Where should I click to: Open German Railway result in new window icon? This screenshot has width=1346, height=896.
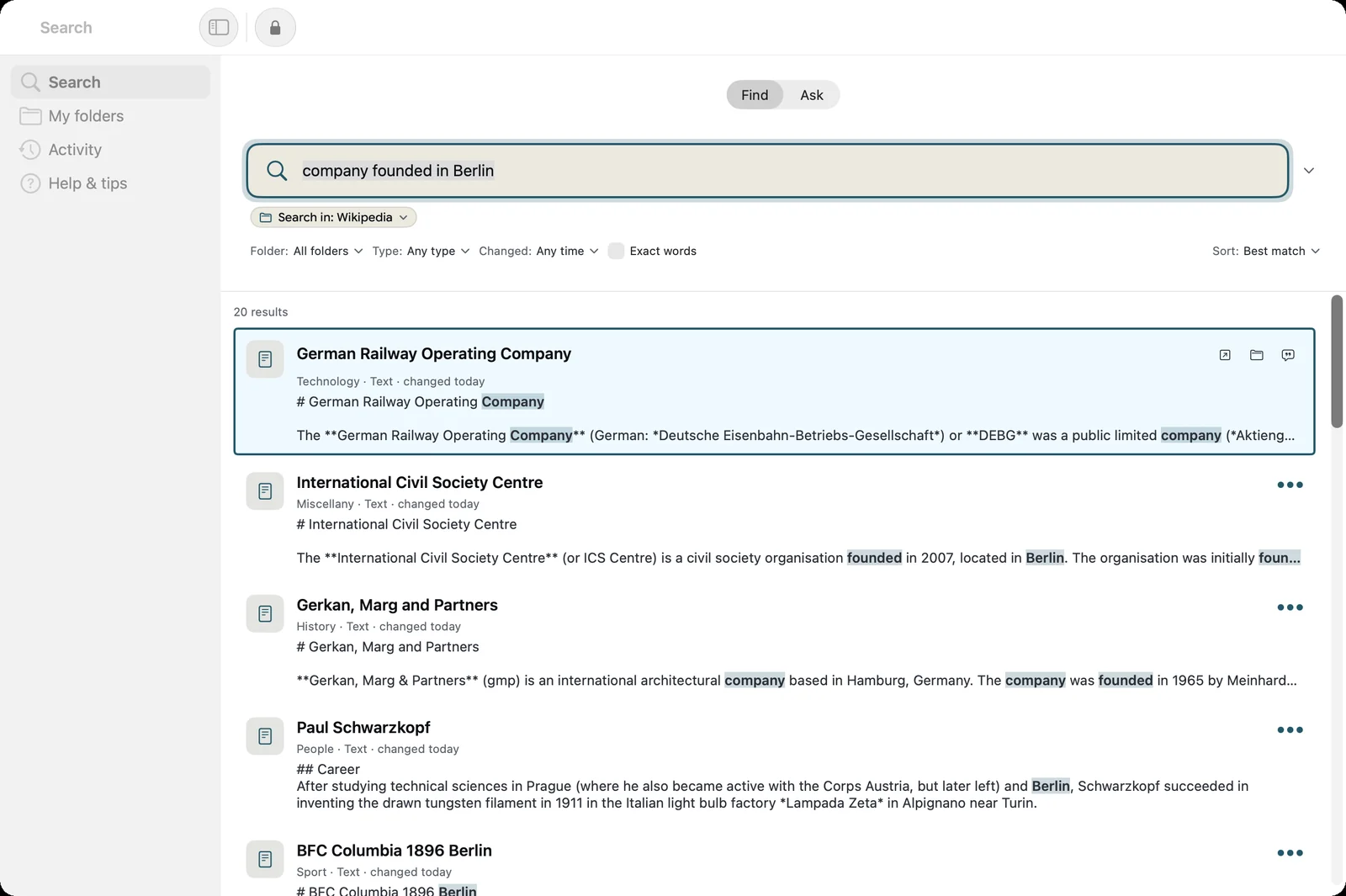tap(1225, 355)
